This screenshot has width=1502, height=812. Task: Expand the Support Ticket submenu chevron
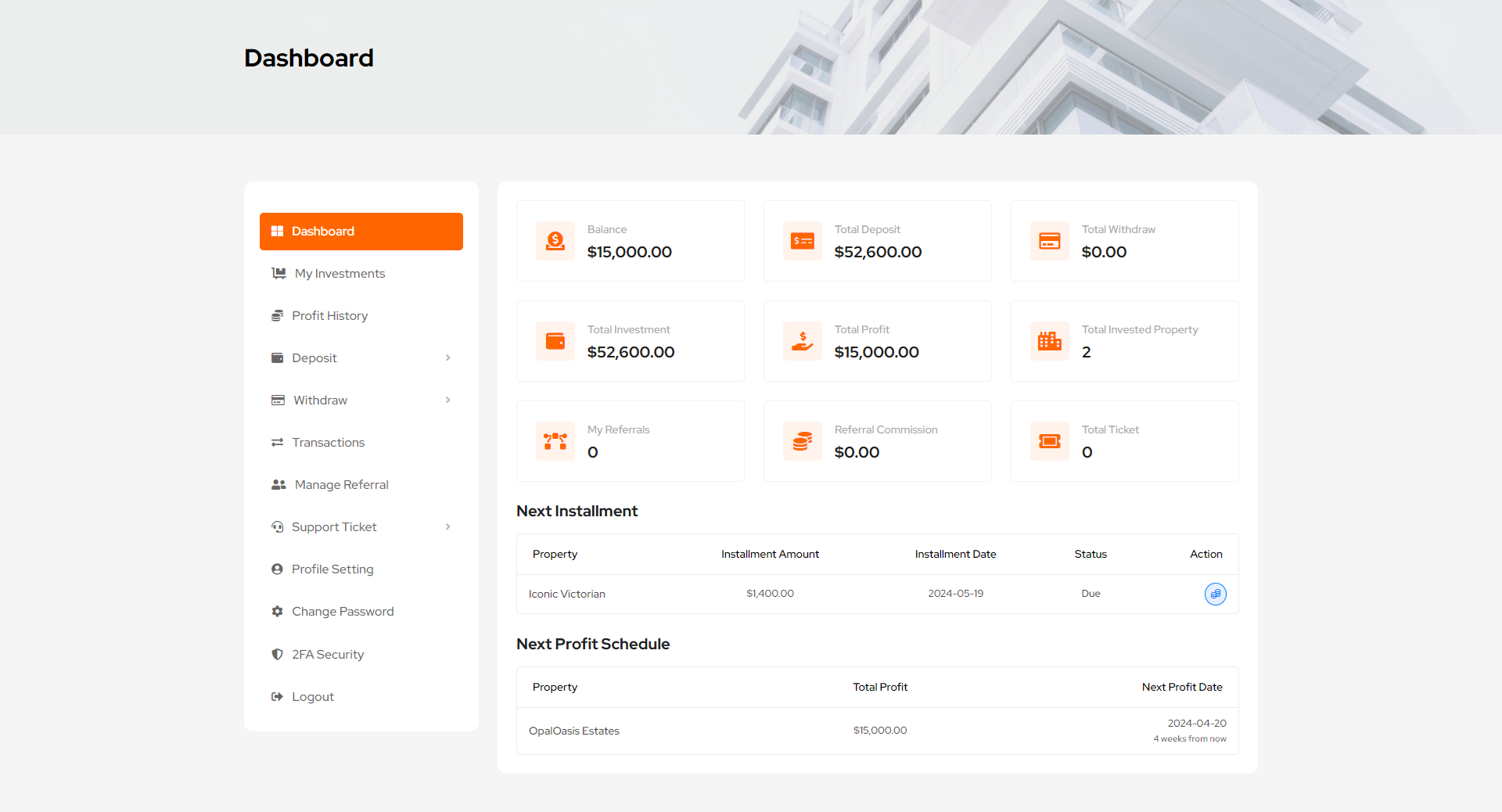click(x=447, y=526)
